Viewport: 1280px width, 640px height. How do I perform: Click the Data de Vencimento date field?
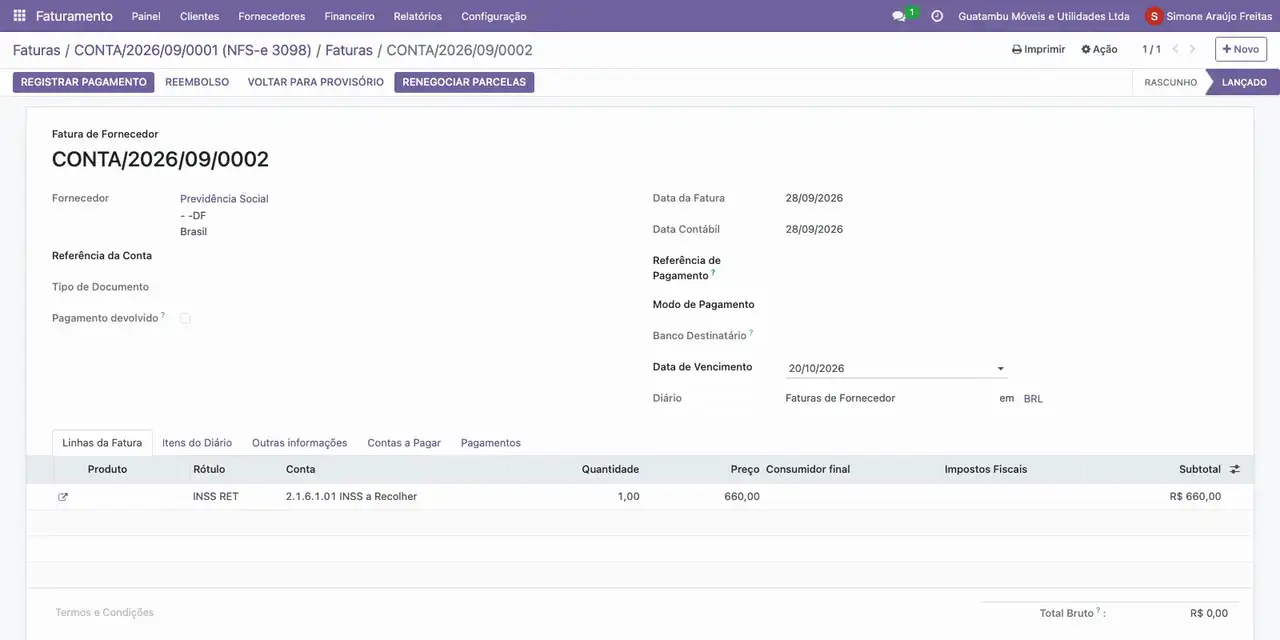[896, 369]
